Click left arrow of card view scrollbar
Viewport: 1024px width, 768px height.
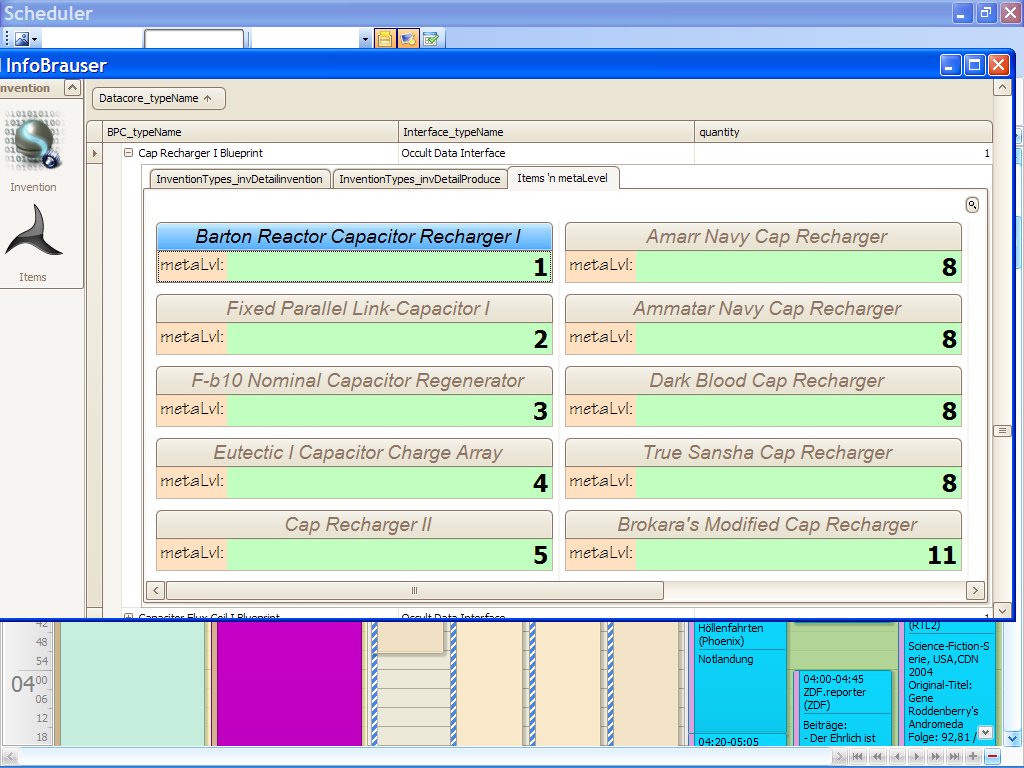(x=155, y=590)
